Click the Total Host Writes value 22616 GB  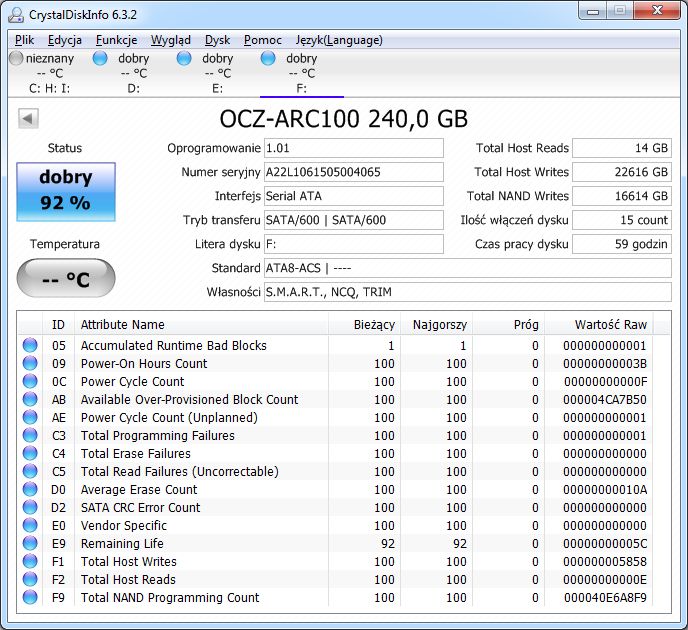622,172
